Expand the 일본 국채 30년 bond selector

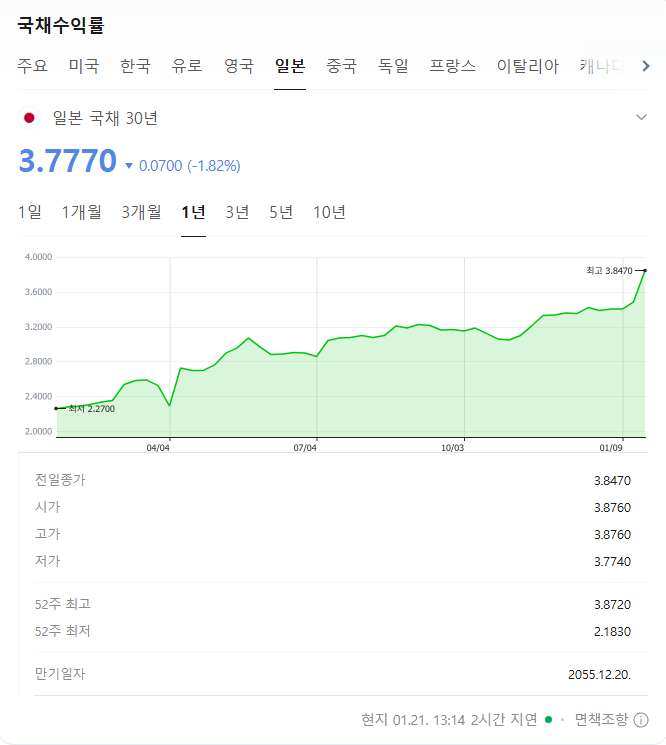[x=641, y=117]
